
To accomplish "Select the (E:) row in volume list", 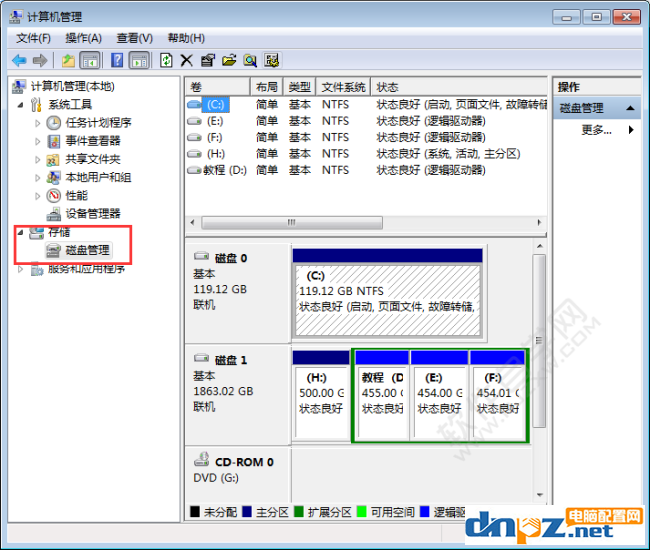I will (x=366, y=121).
